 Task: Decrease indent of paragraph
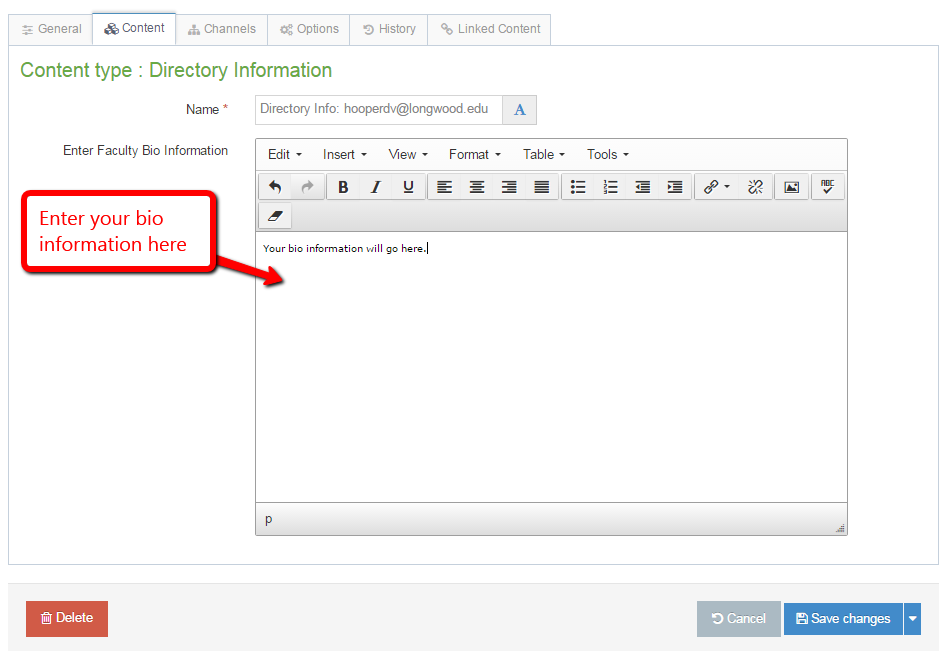coord(643,187)
